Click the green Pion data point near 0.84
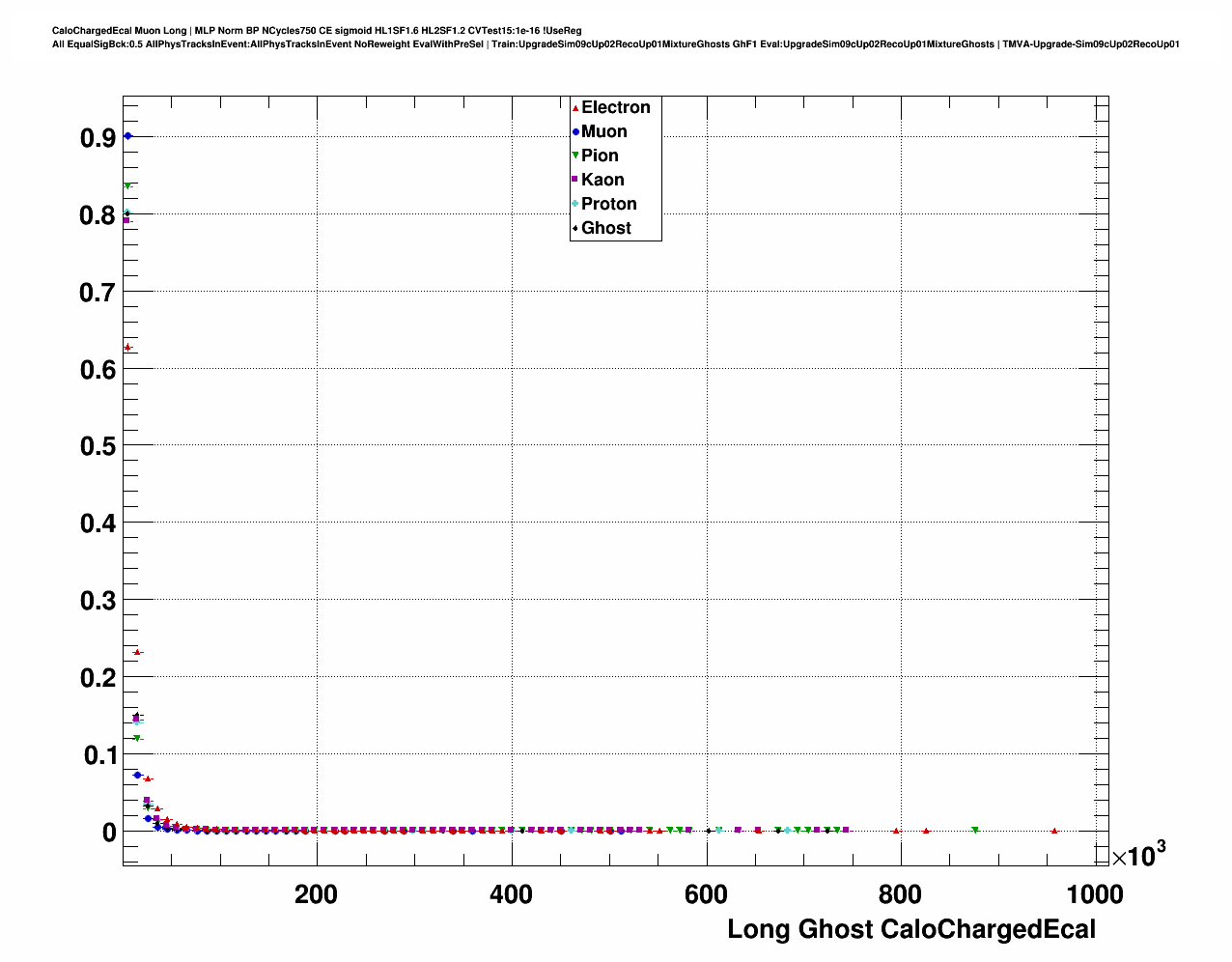1232x962 pixels. point(127,185)
